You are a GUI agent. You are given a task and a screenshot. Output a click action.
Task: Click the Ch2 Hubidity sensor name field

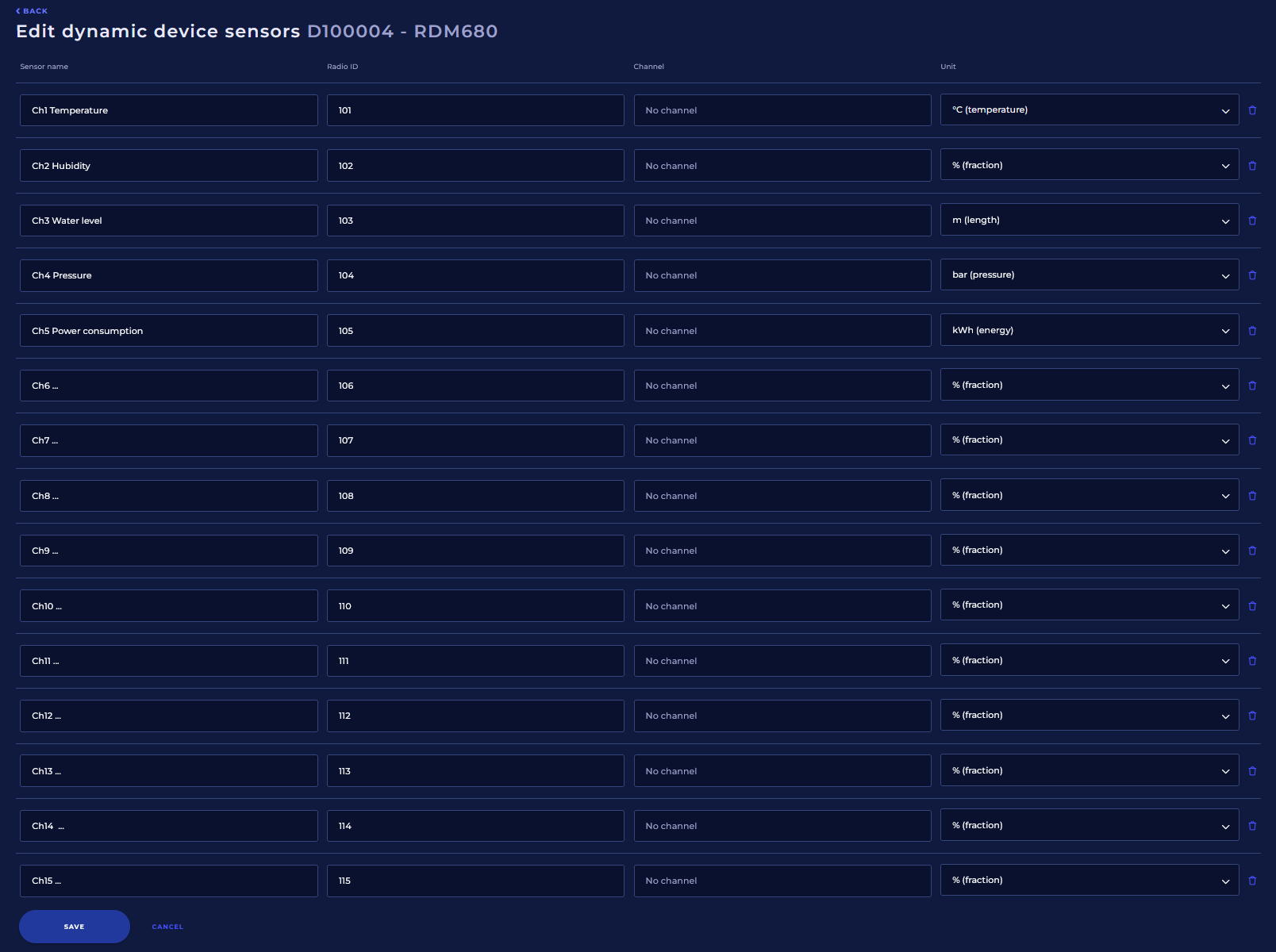pos(168,166)
